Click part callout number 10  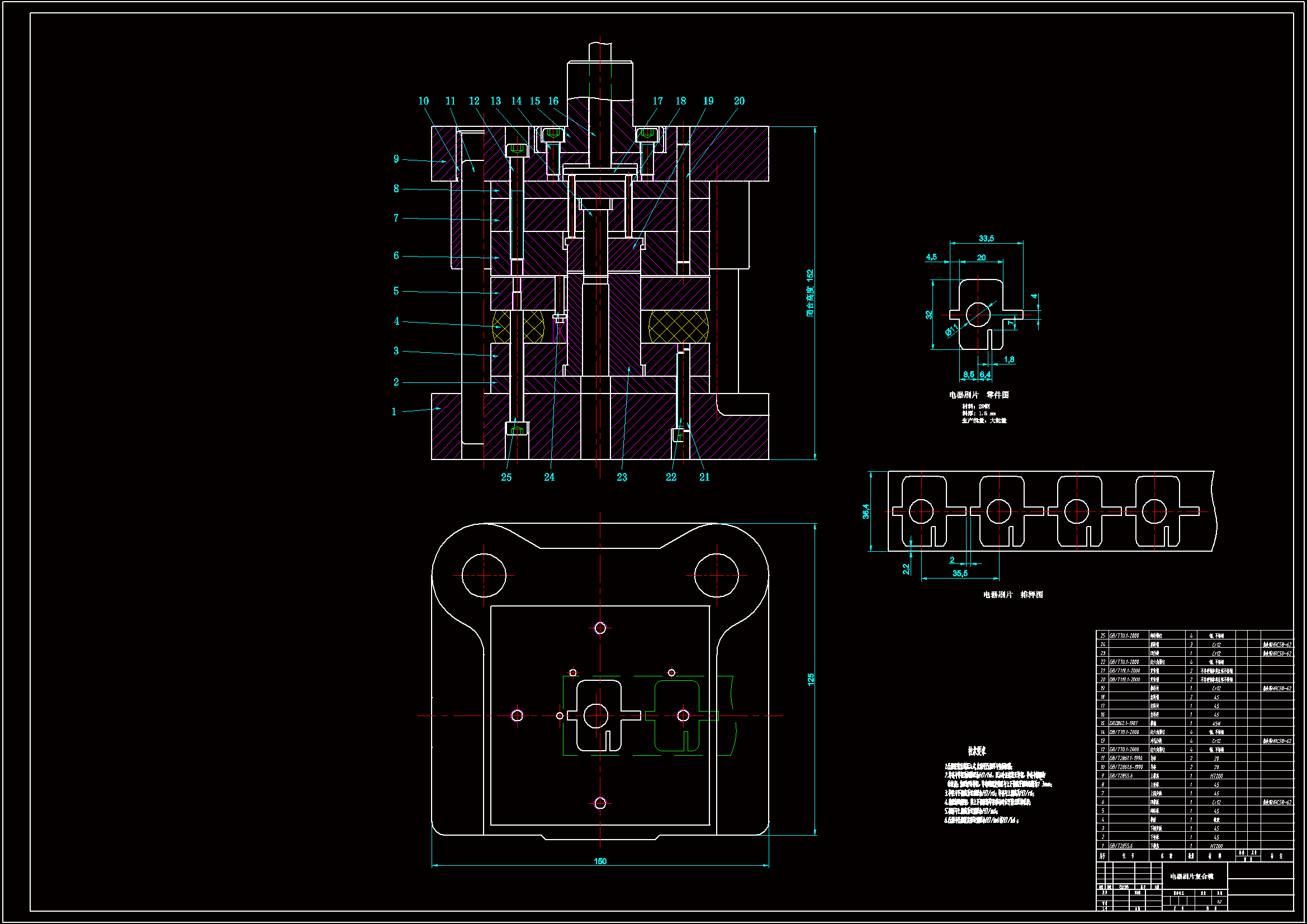point(423,101)
